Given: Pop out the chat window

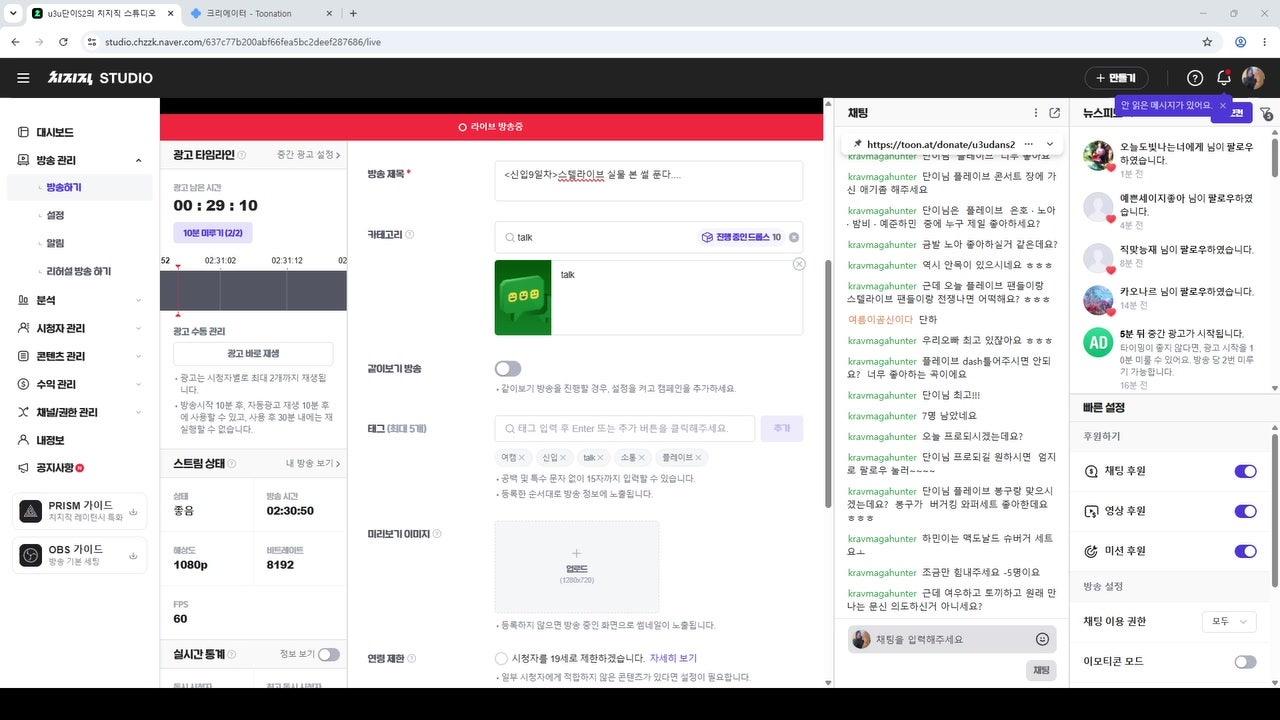Looking at the screenshot, I should (x=1054, y=113).
